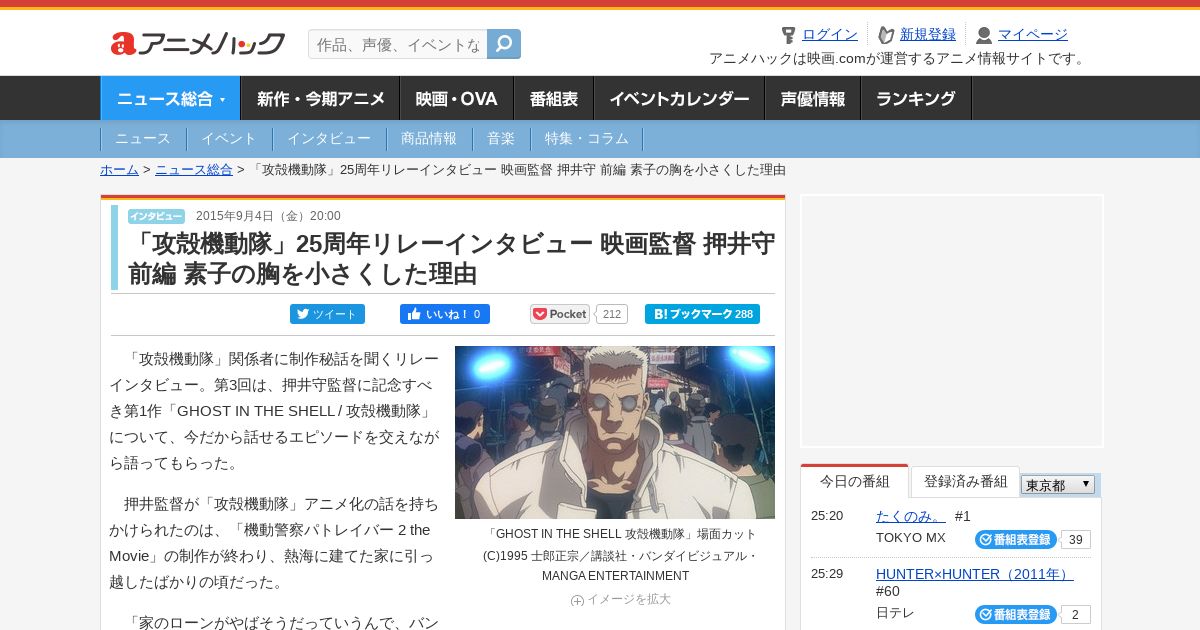The height and width of the screenshot is (630, 1200).
Task: Click the ホーム breadcrumb link
Action: 119,169
